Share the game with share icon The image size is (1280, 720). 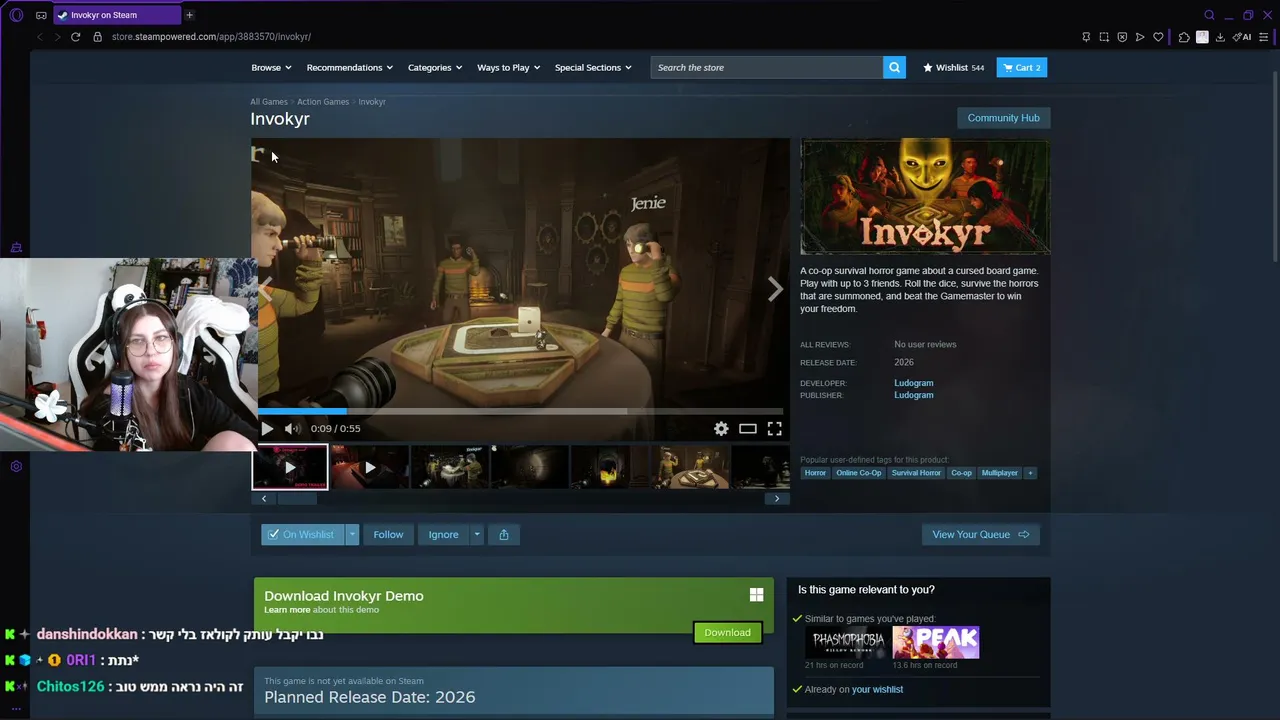pos(504,534)
